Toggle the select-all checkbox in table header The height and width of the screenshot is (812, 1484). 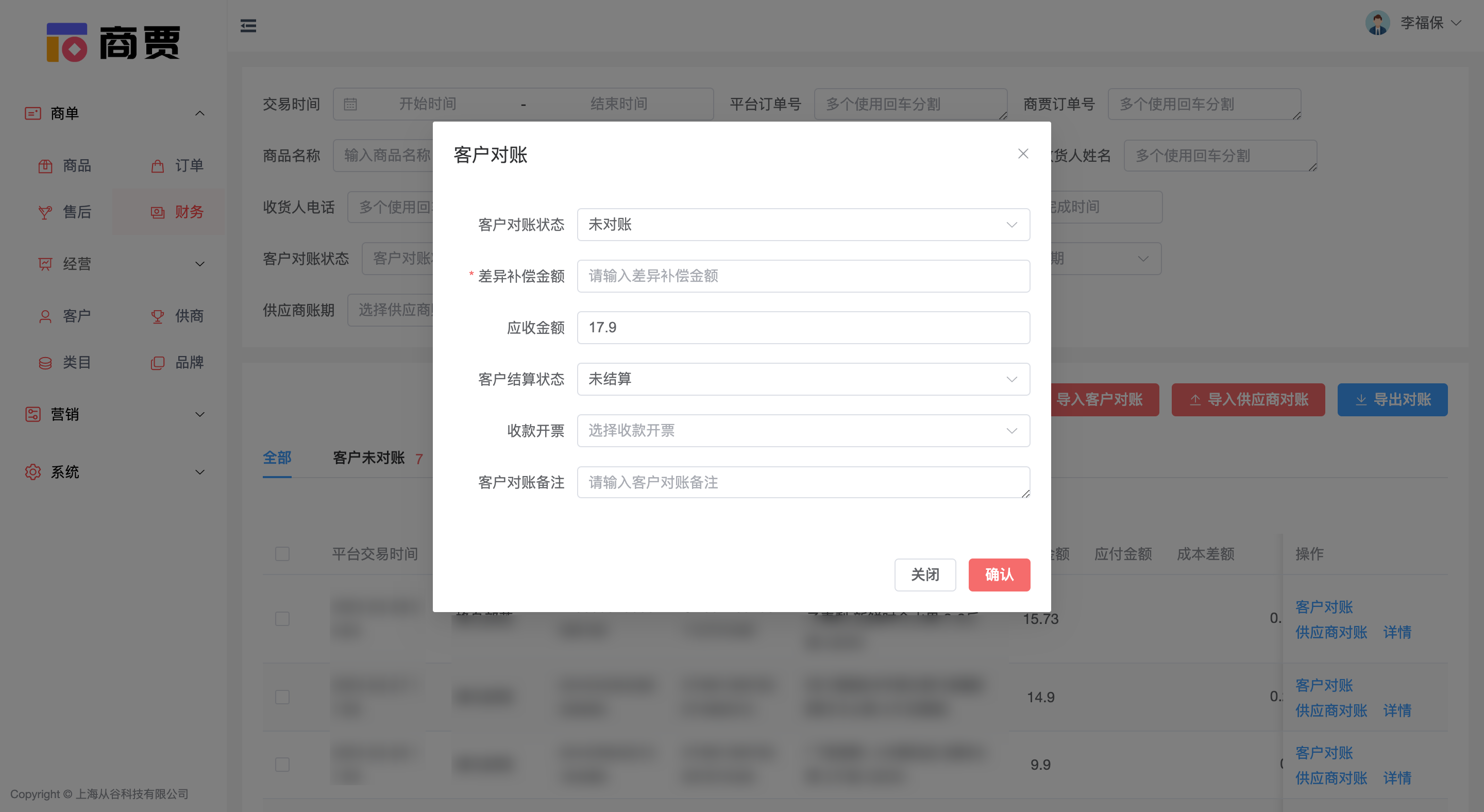point(282,553)
